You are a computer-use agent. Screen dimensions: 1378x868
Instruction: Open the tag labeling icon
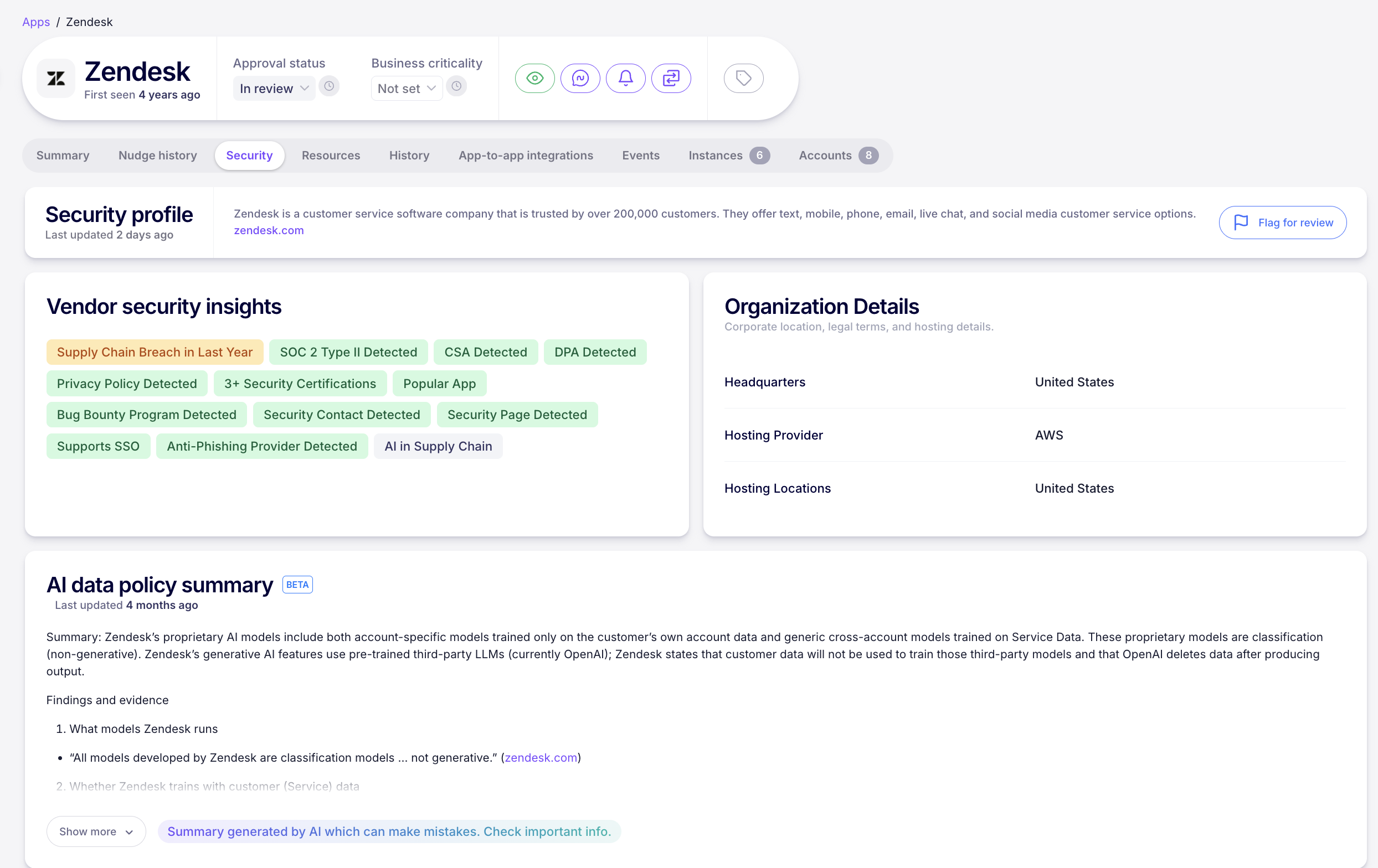(743, 77)
